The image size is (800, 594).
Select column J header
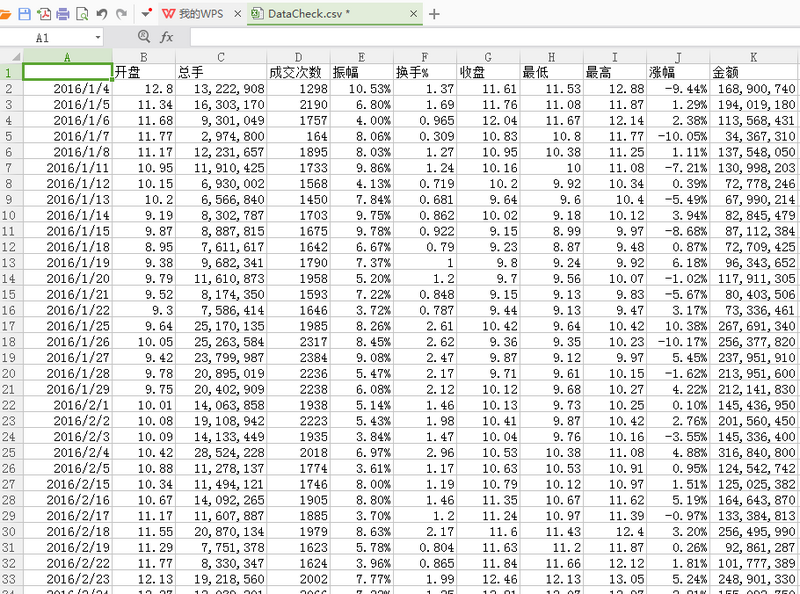click(x=678, y=57)
